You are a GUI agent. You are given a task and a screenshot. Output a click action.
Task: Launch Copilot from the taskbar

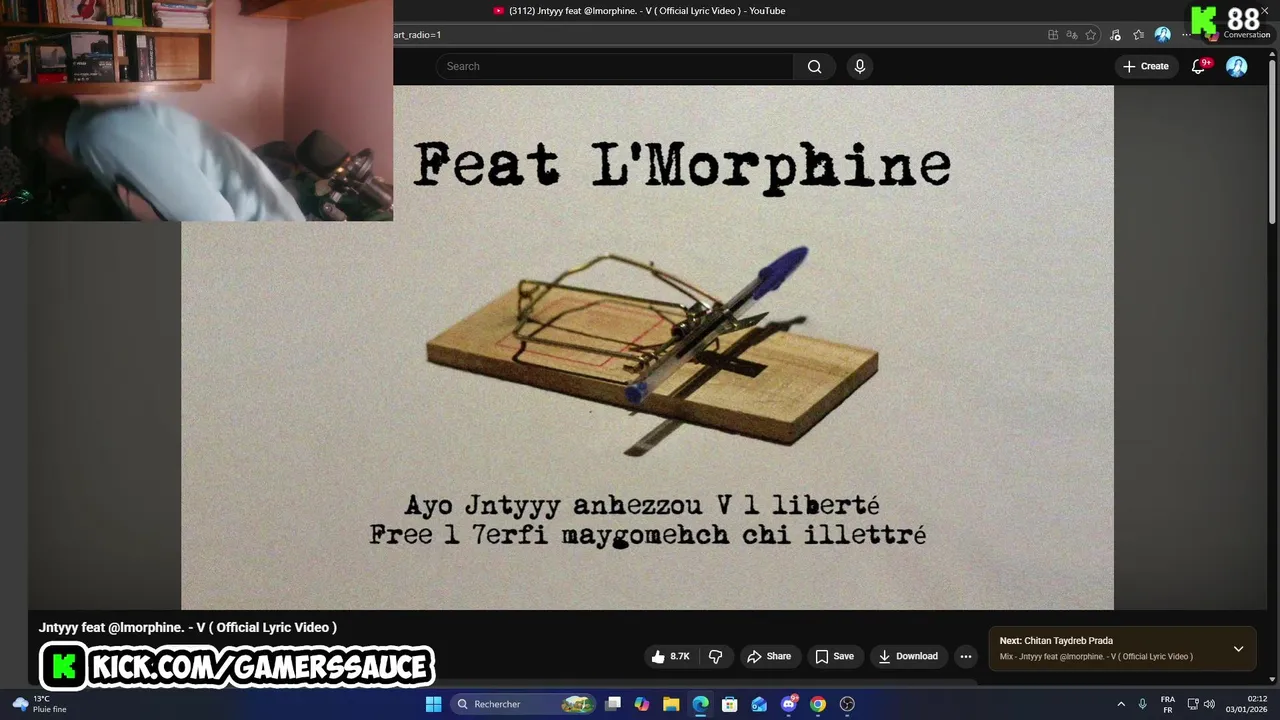642,704
